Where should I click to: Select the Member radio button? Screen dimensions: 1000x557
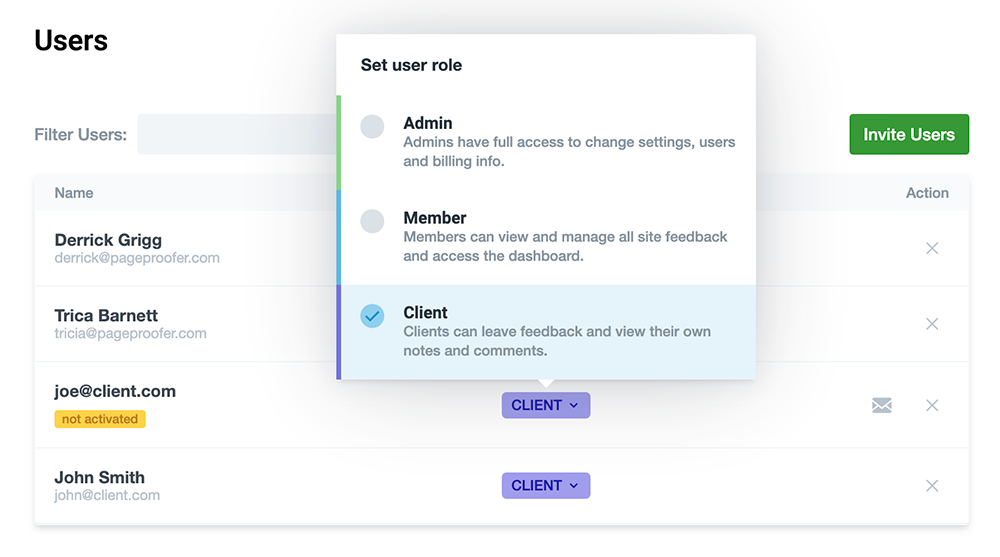coord(372,221)
